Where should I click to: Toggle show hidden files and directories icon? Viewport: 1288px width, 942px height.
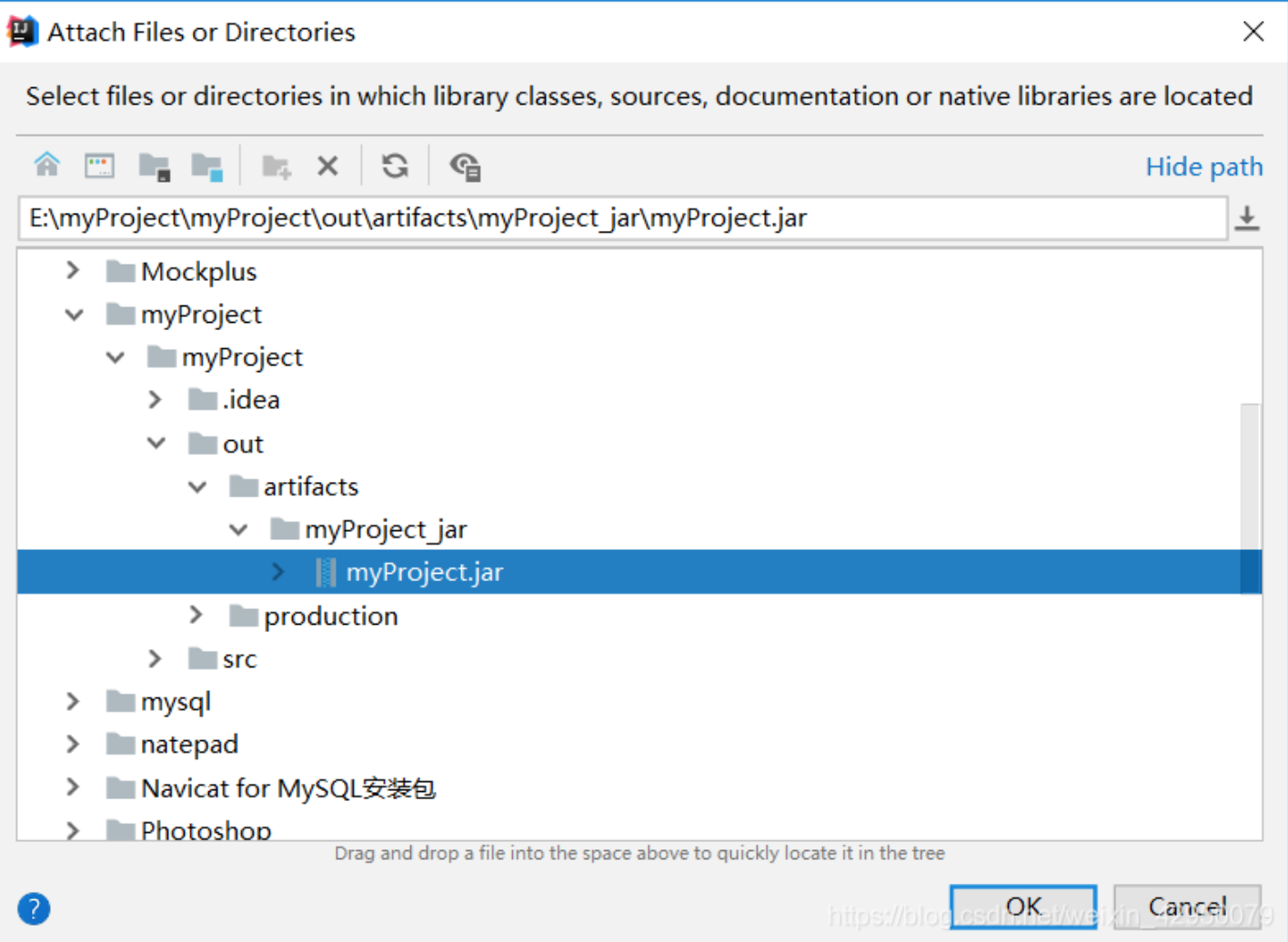coord(465,166)
